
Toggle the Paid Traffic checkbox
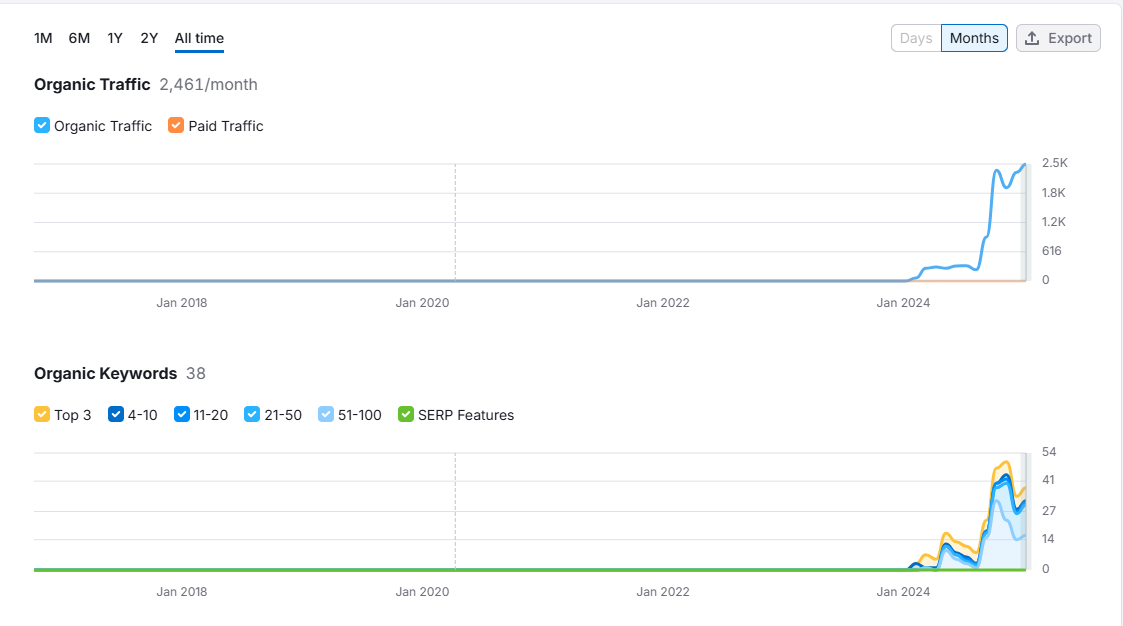pos(176,126)
